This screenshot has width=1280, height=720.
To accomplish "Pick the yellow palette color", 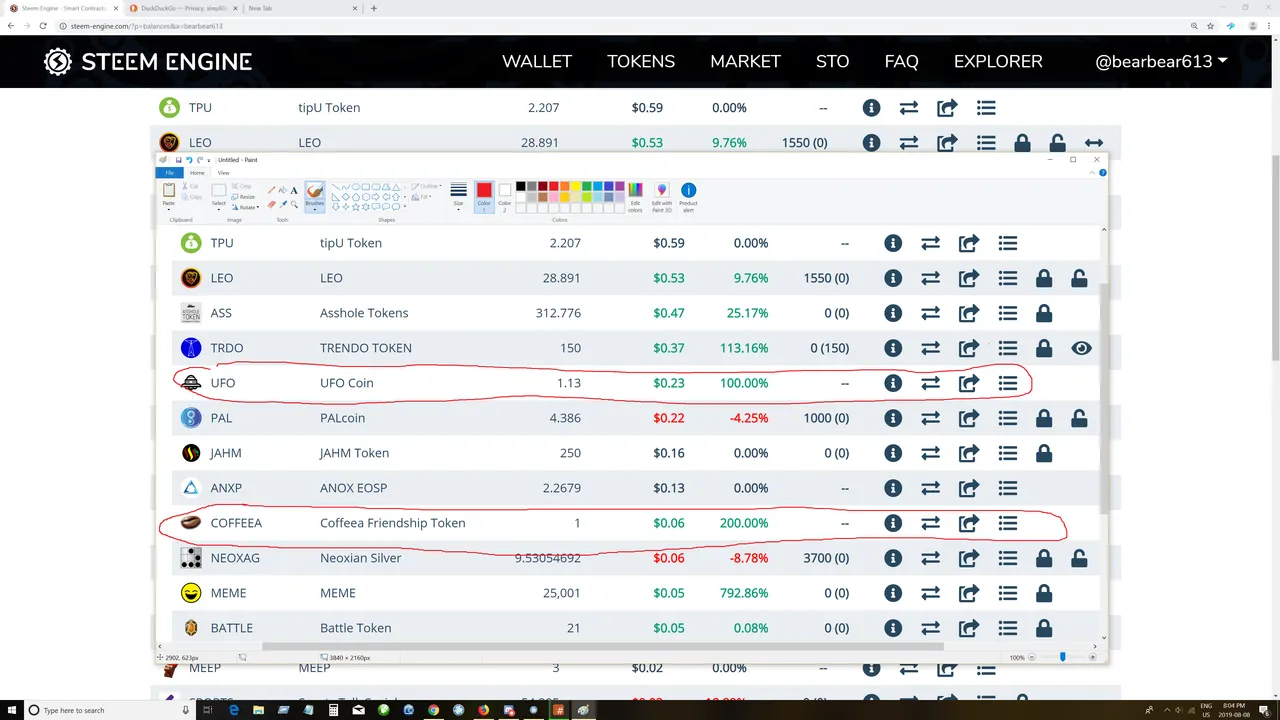I will 576,186.
